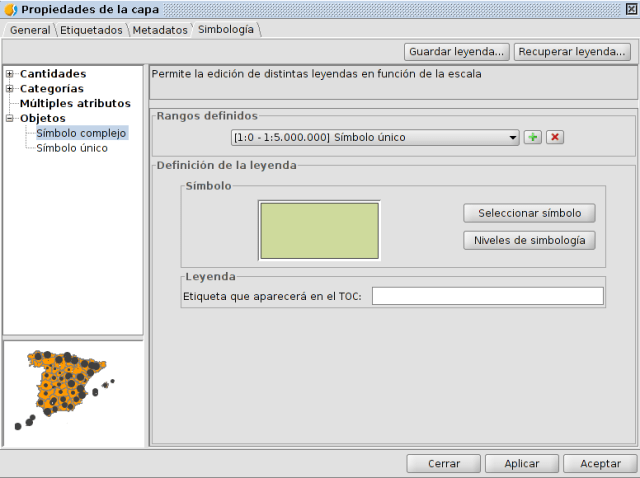The height and width of the screenshot is (478, 640).
Task: Click the Spain map legend preview
Action: click(73, 394)
